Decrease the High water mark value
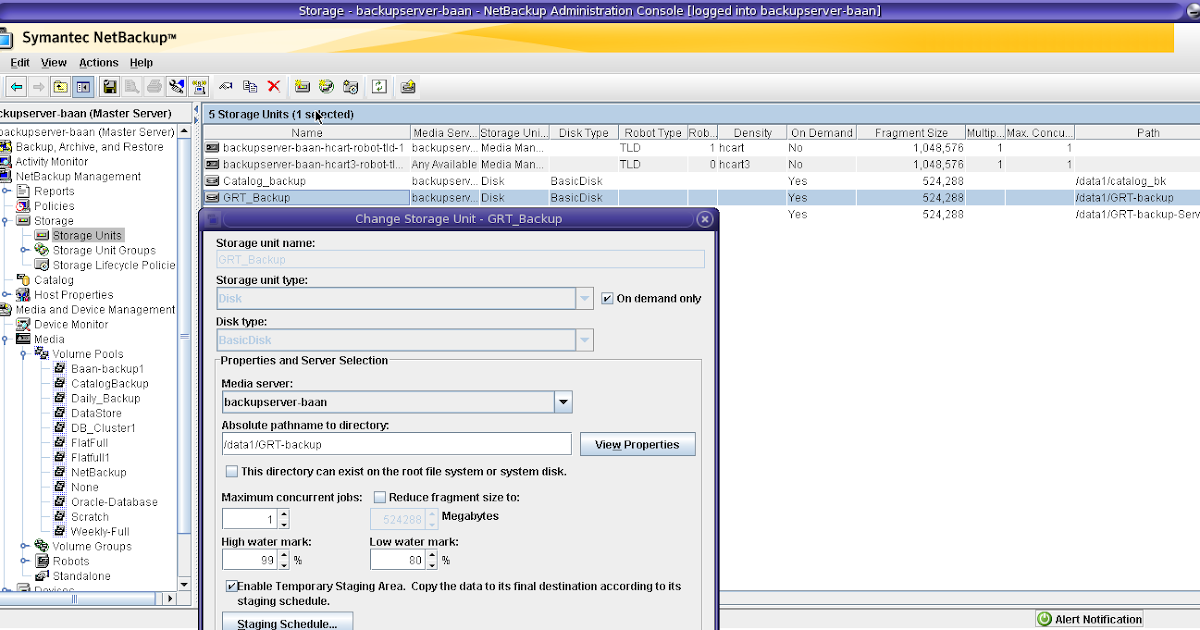 [284, 565]
